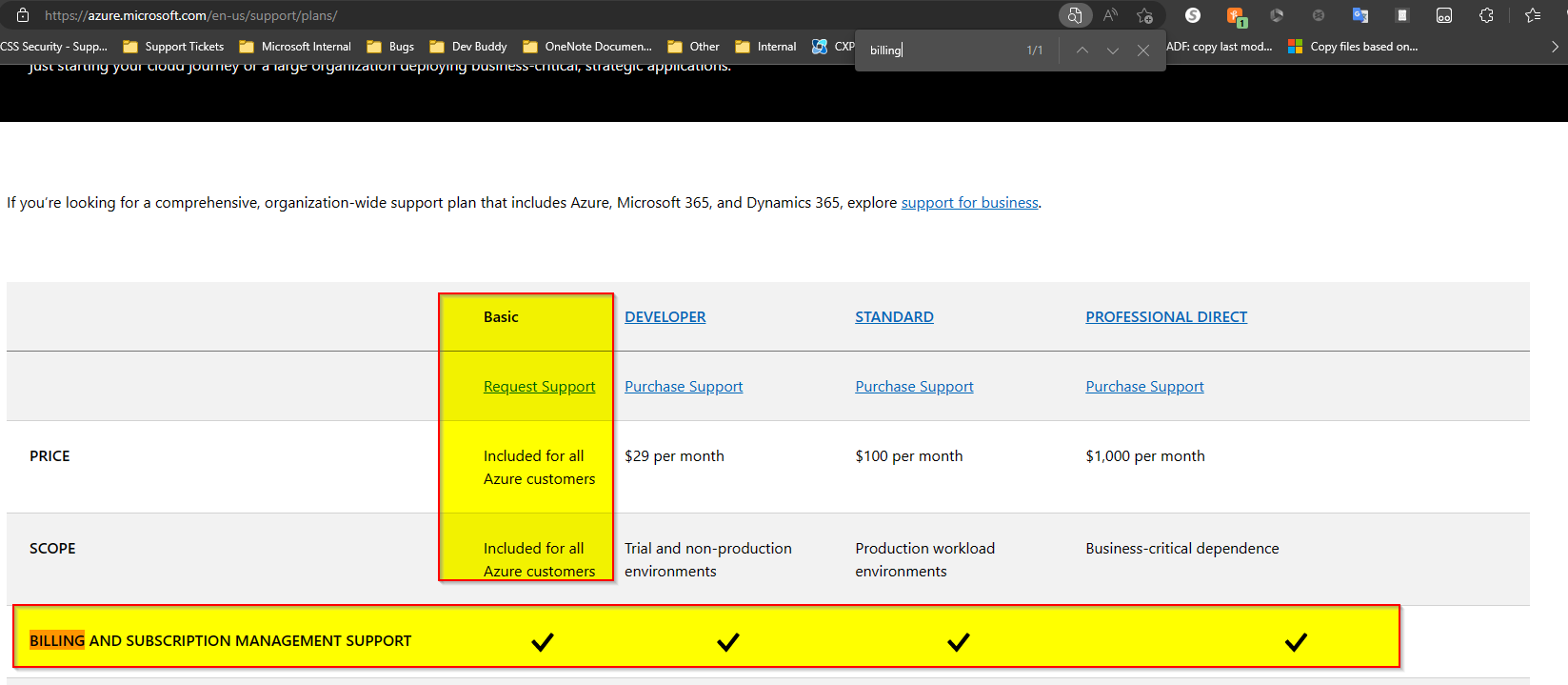Open the orange extension with green badge
The width and height of the screenshot is (1568, 685).
coord(1236,16)
